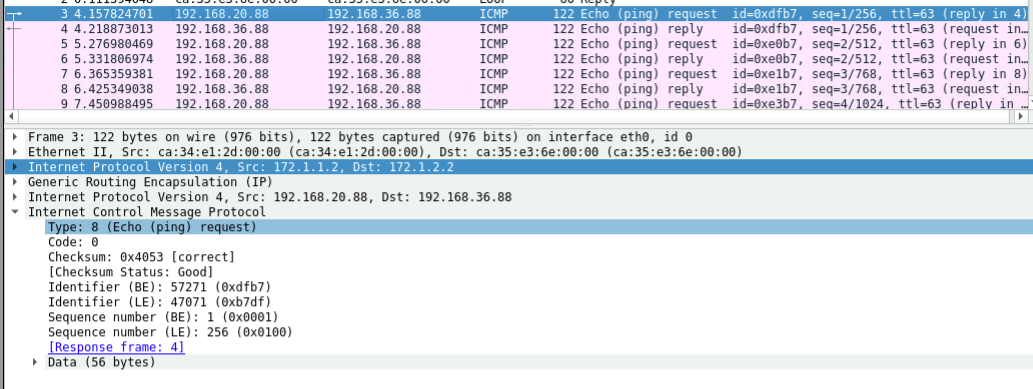Select Checksum: 0x4053 field
Screen dimensions: 1033x389
point(141,257)
